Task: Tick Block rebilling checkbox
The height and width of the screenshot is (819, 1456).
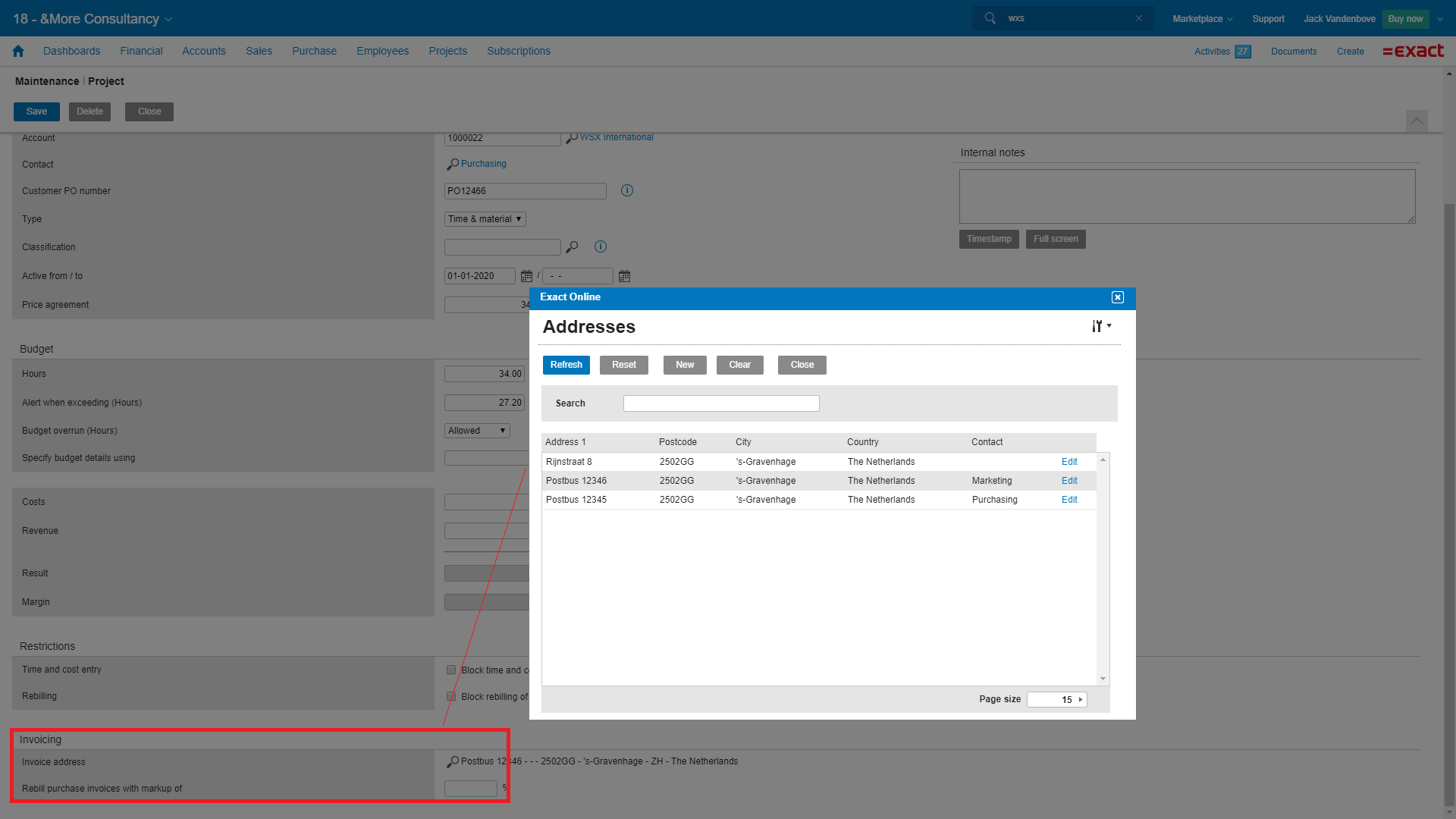Action: point(451,696)
